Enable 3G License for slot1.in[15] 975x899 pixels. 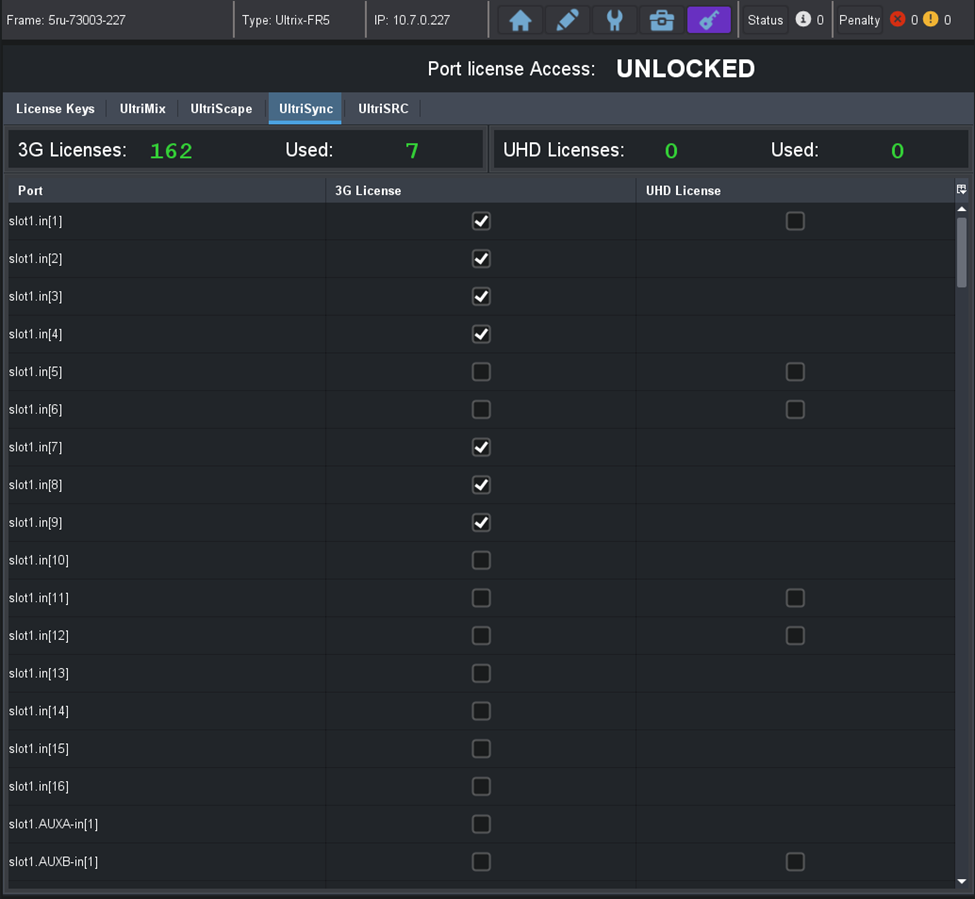[481, 749]
